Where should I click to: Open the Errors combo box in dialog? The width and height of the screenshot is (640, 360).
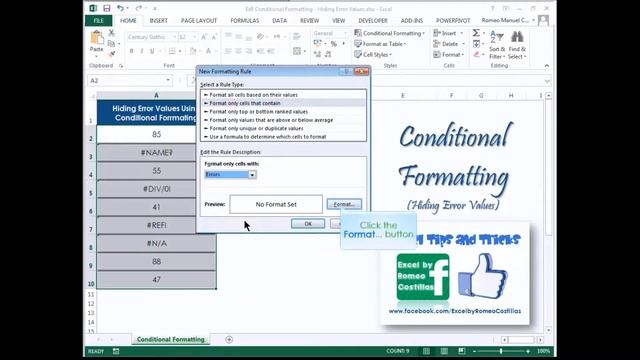(x=252, y=175)
